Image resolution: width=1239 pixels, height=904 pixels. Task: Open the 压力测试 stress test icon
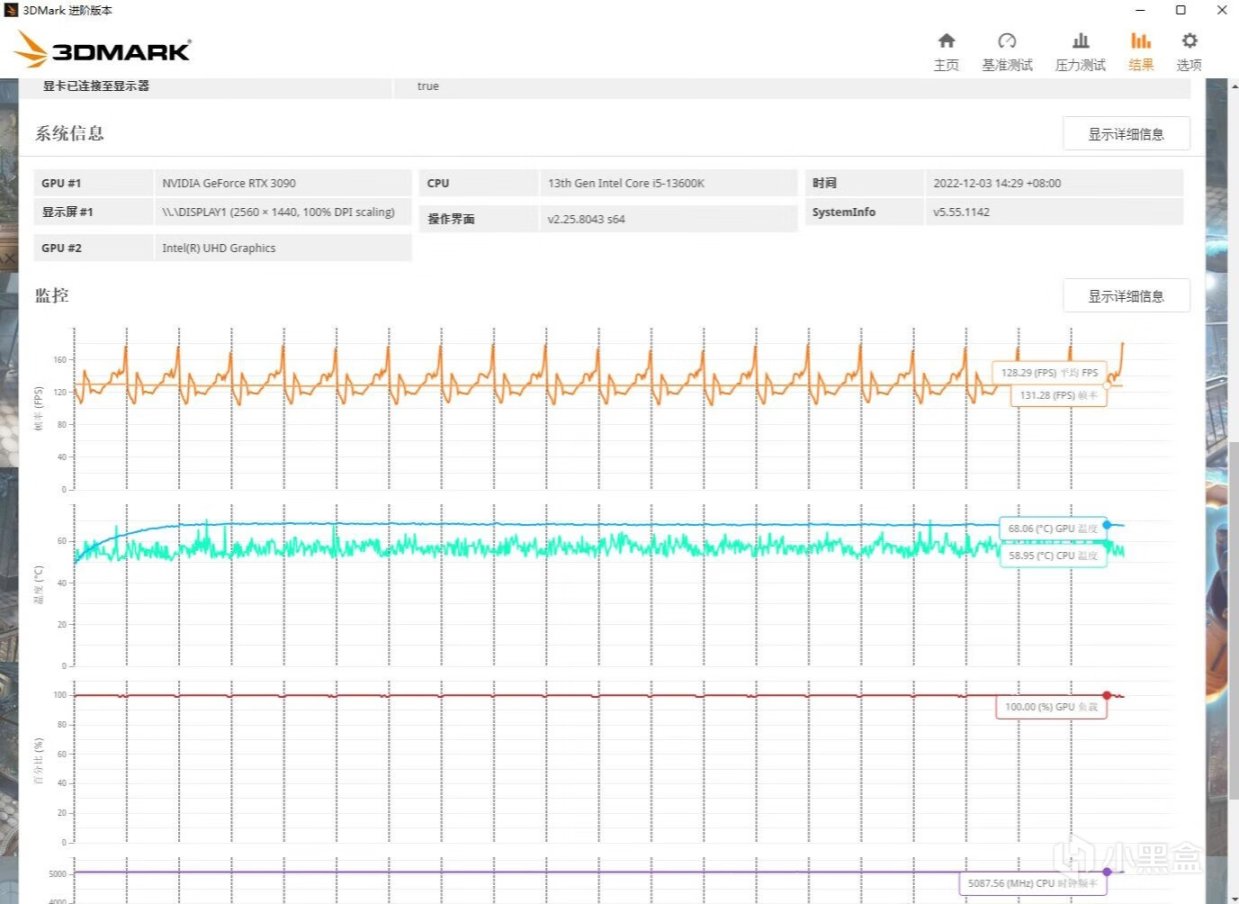[x=1080, y=41]
